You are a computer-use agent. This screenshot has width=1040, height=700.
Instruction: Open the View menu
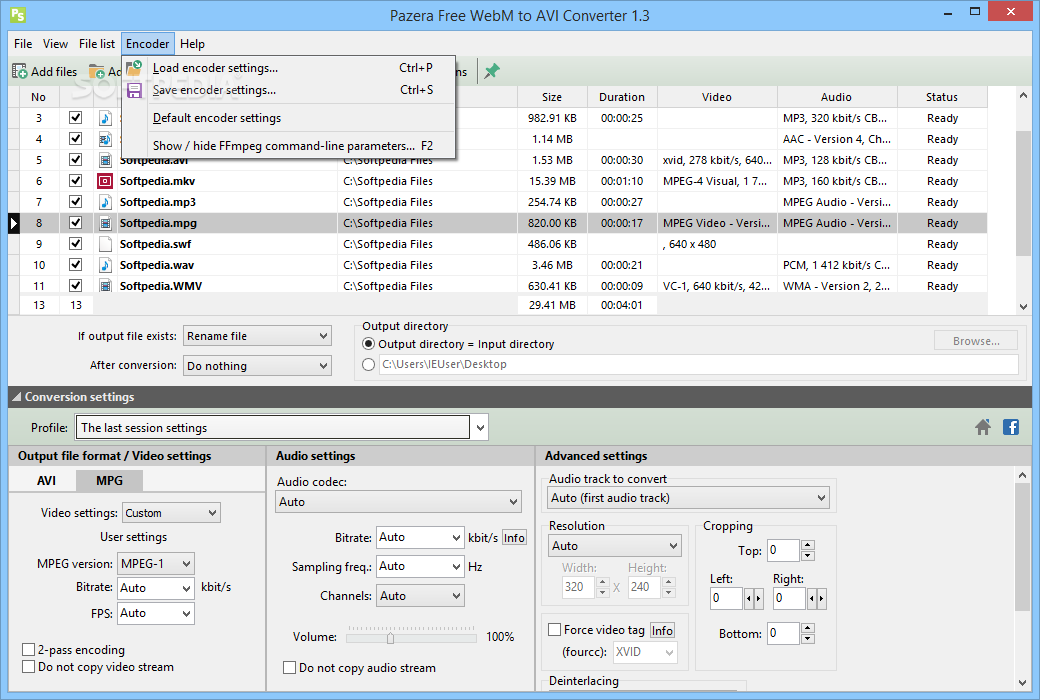coord(55,44)
